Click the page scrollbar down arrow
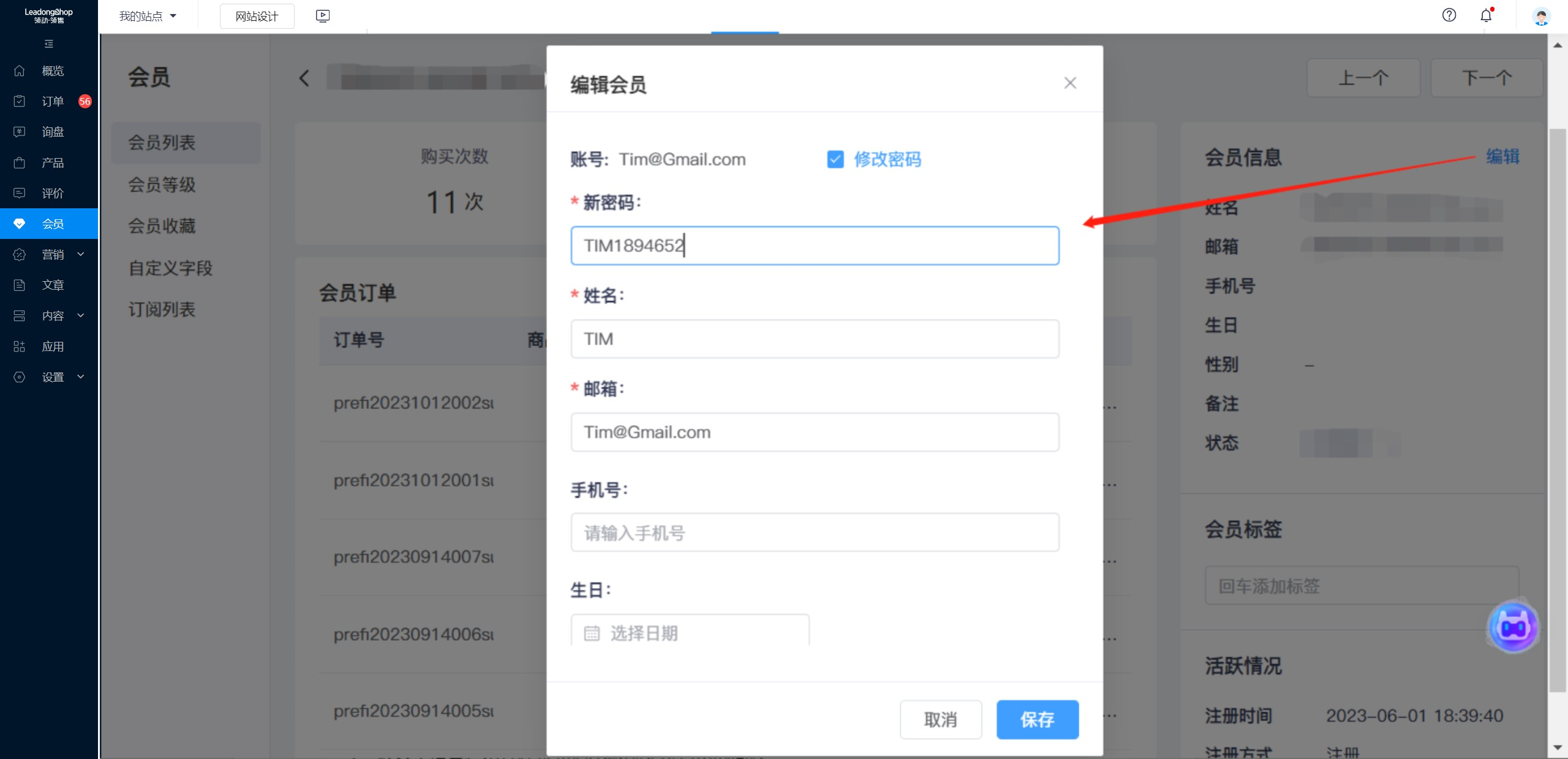The height and width of the screenshot is (759, 1568). pyautogui.click(x=1558, y=747)
